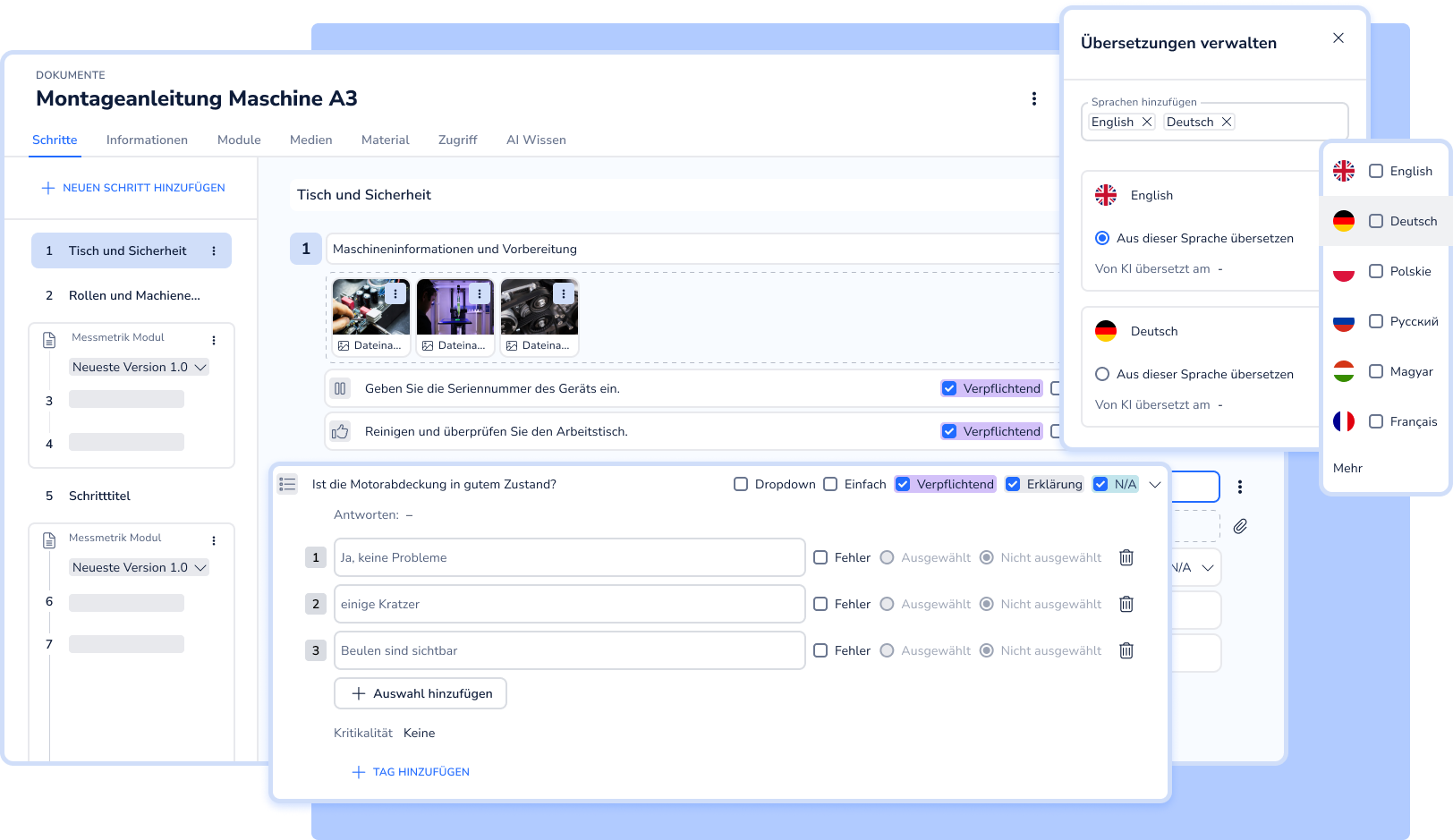
Task: Click NEUEN SCHRITT HINZUFÜGEN
Action: click(x=132, y=188)
